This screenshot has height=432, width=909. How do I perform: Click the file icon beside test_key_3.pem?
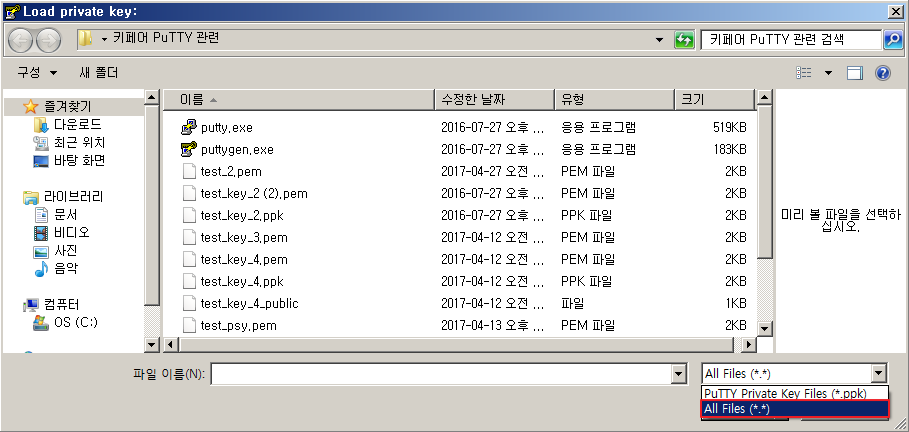pyautogui.click(x=189, y=238)
